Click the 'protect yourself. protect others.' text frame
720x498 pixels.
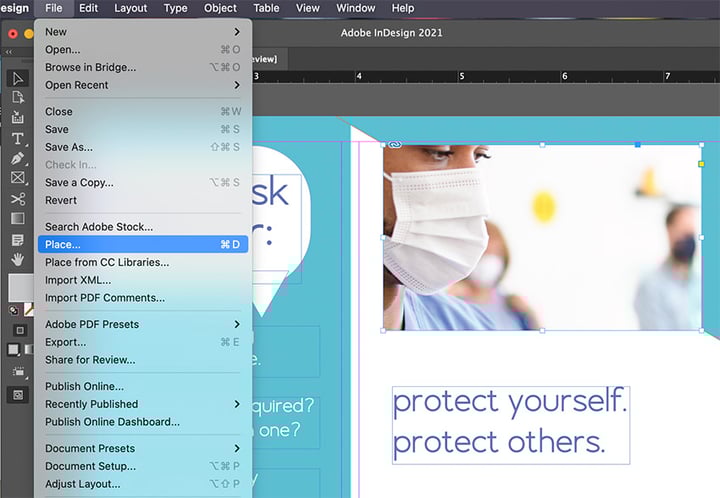click(x=511, y=425)
